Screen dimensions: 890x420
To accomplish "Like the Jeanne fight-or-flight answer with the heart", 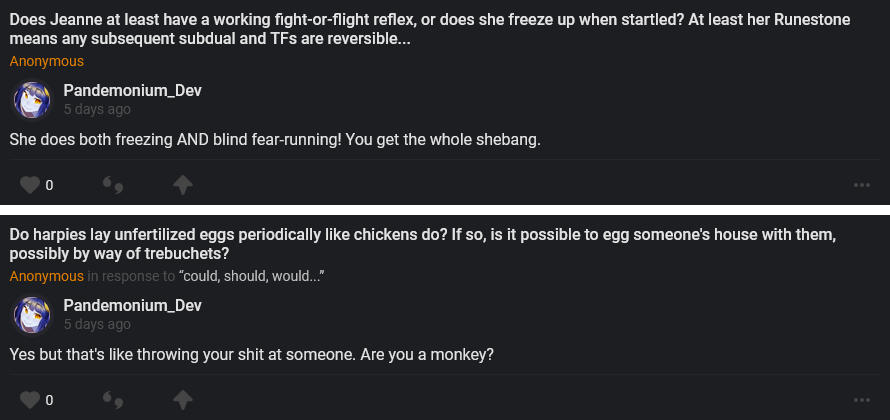I will click(x=30, y=185).
